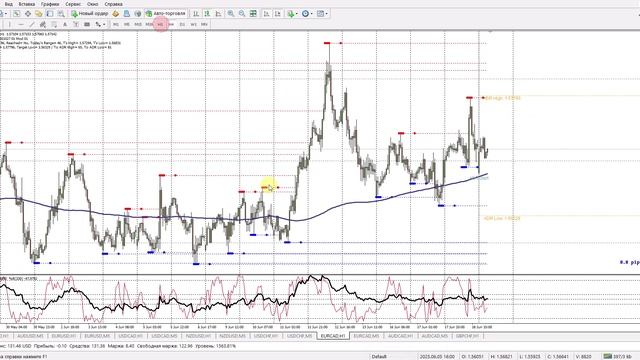640x360 pixels.
Task: Click the MetaEditor diamond icon
Action: coord(116,13)
